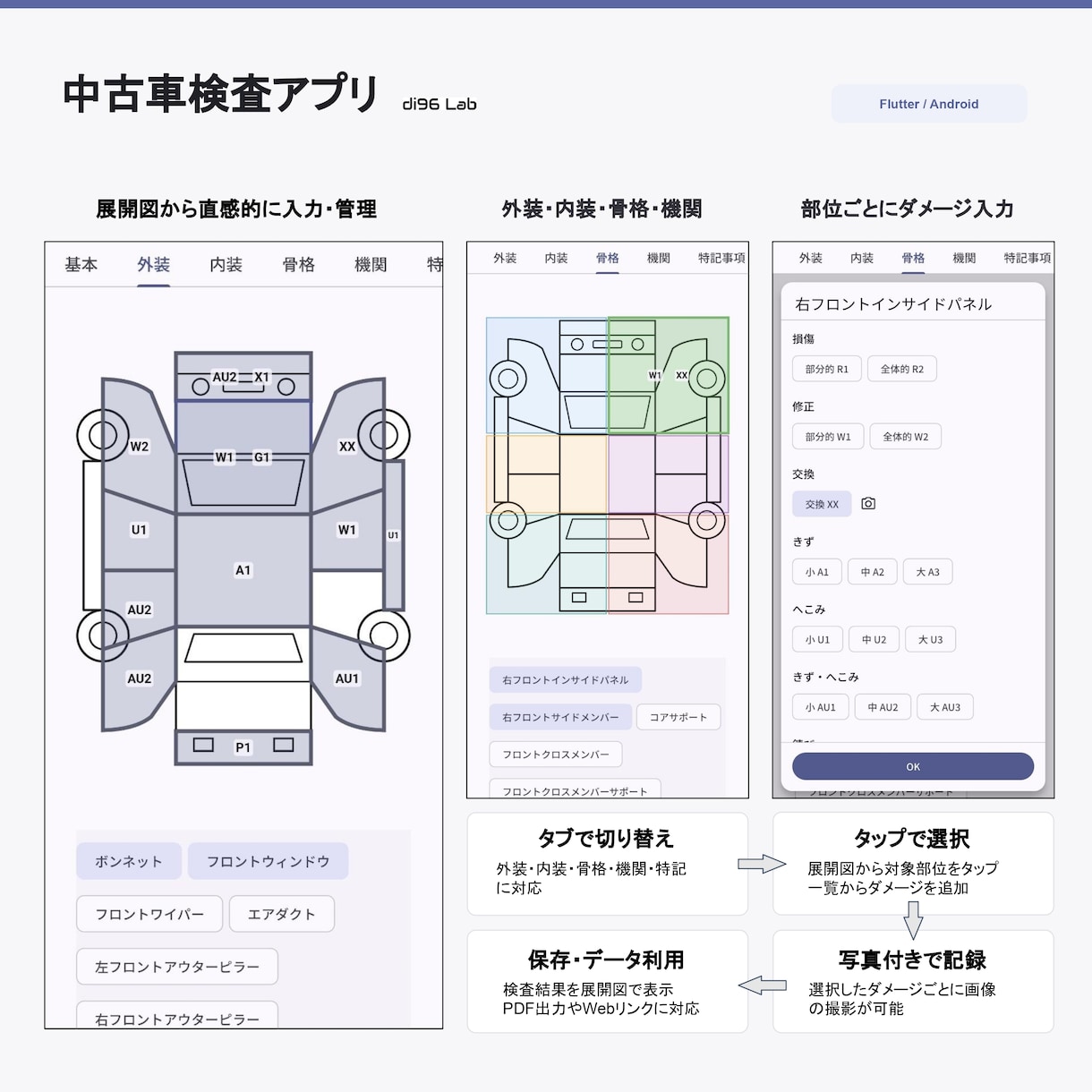
Task: Pick dent size 小 U1
Action: click(x=817, y=639)
